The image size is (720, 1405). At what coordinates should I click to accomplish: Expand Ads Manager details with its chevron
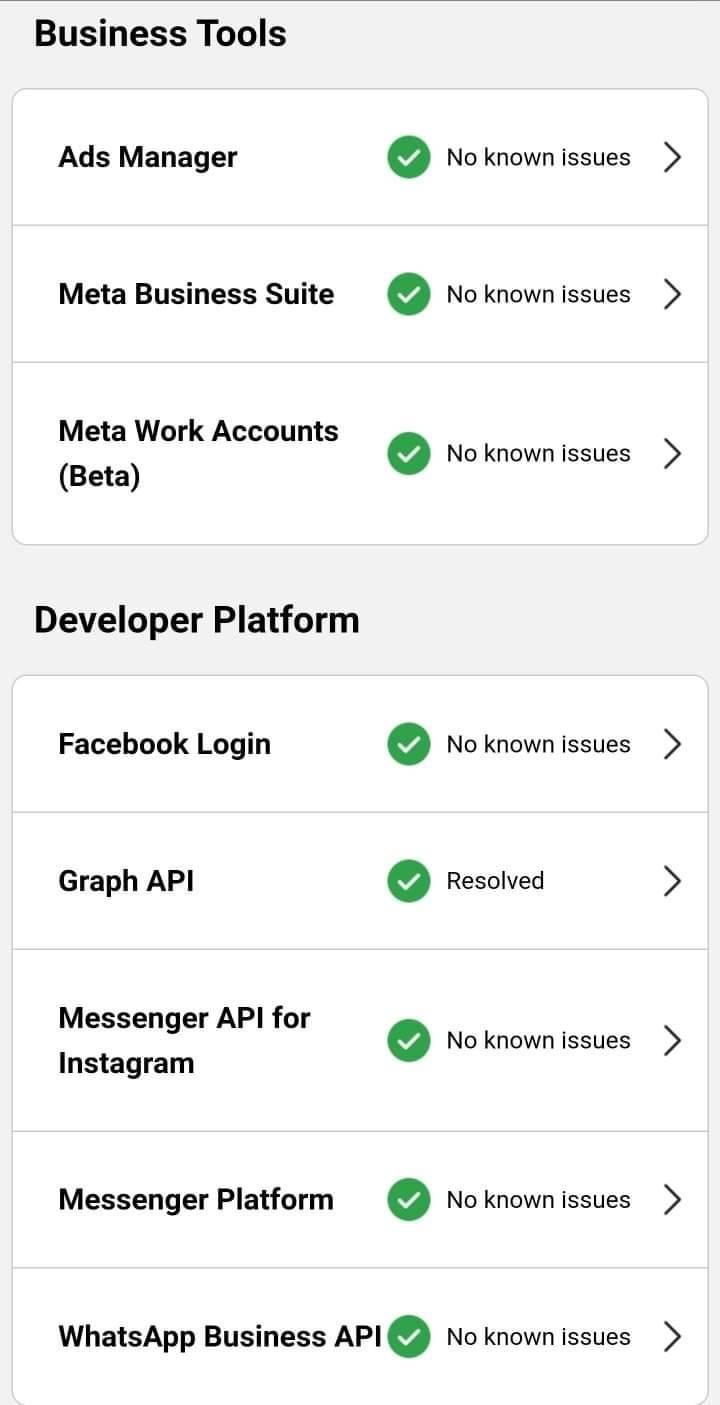click(673, 157)
